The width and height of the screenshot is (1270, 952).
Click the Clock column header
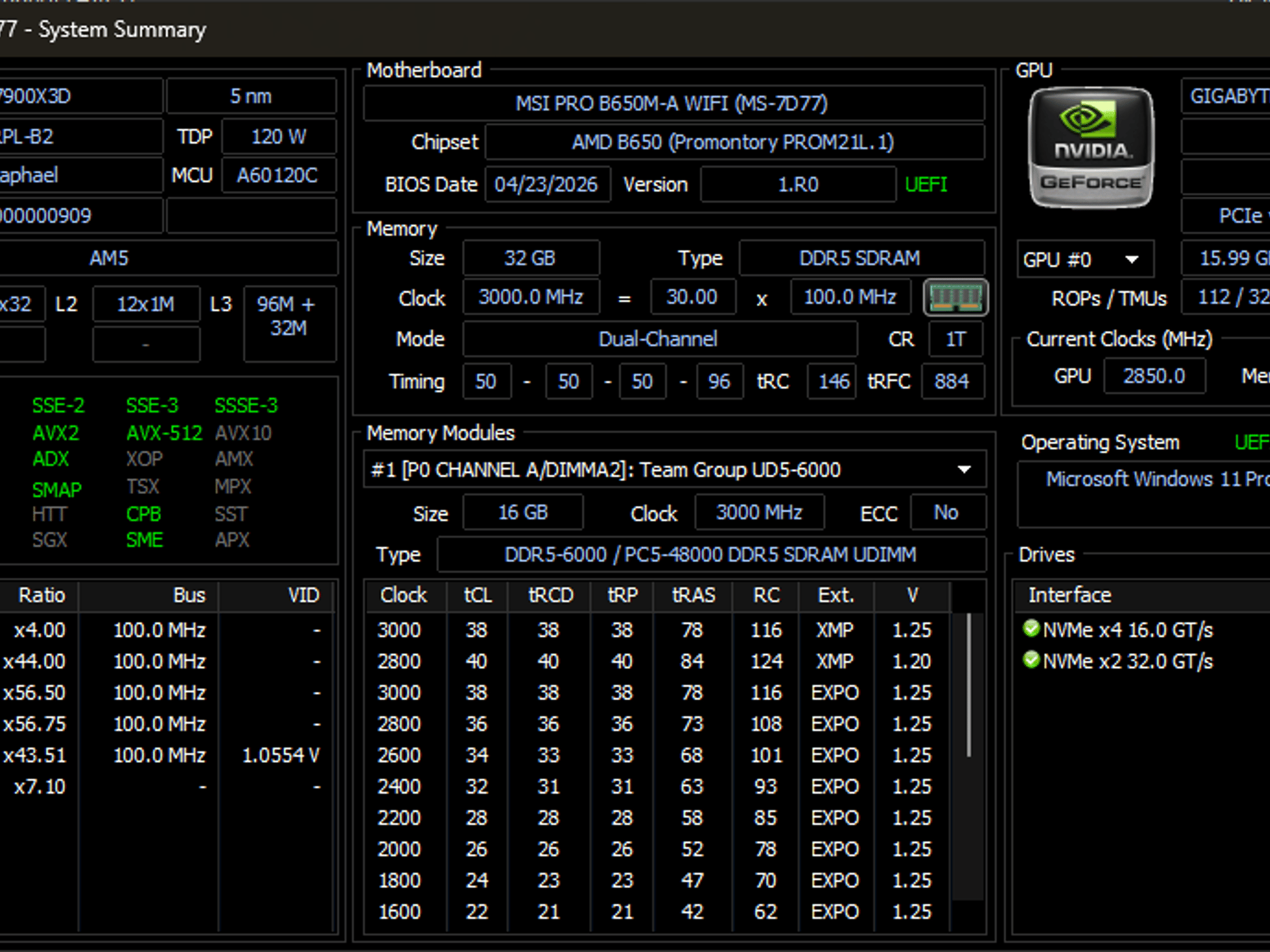click(404, 595)
